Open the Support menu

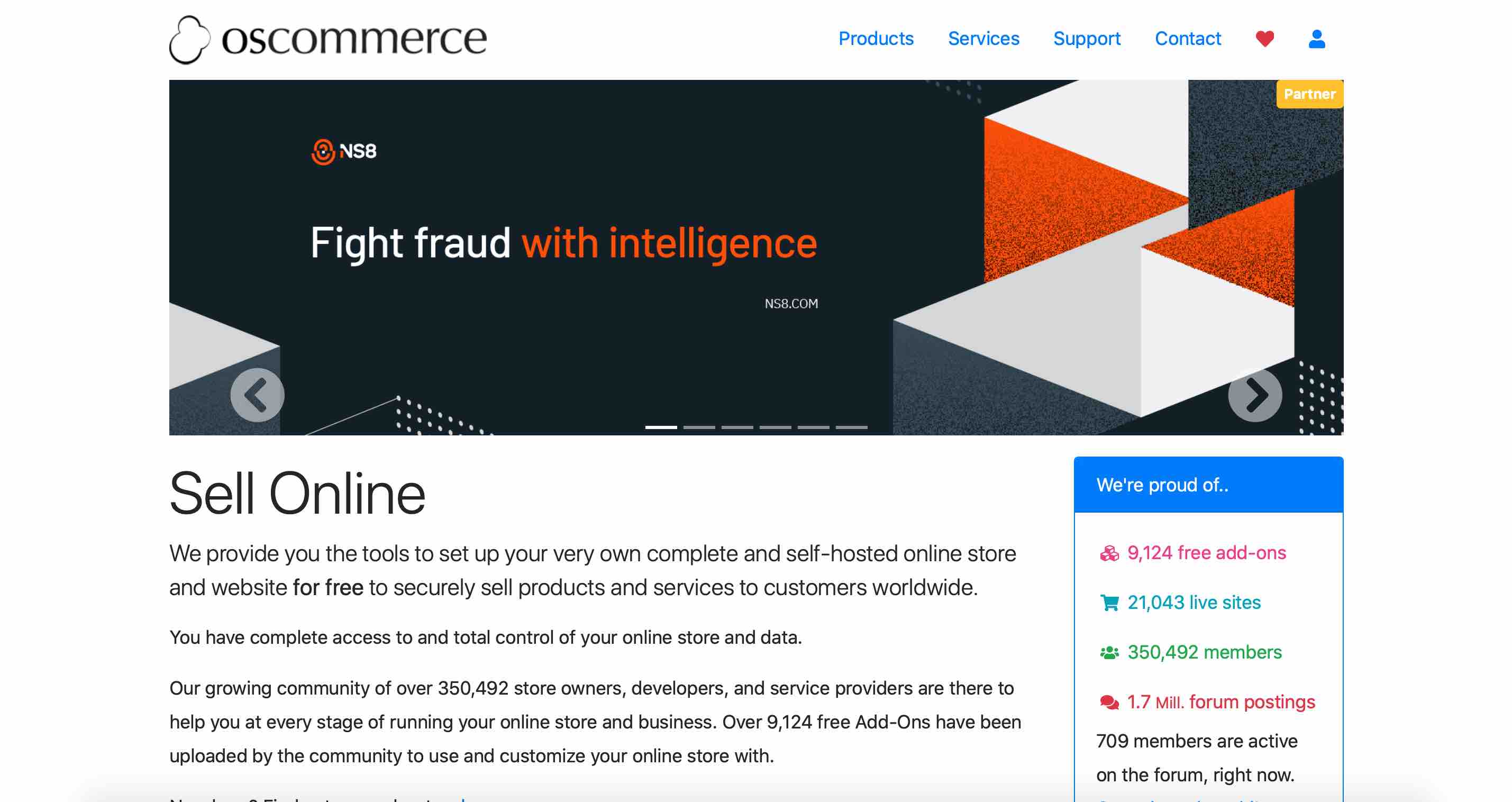pos(1087,39)
